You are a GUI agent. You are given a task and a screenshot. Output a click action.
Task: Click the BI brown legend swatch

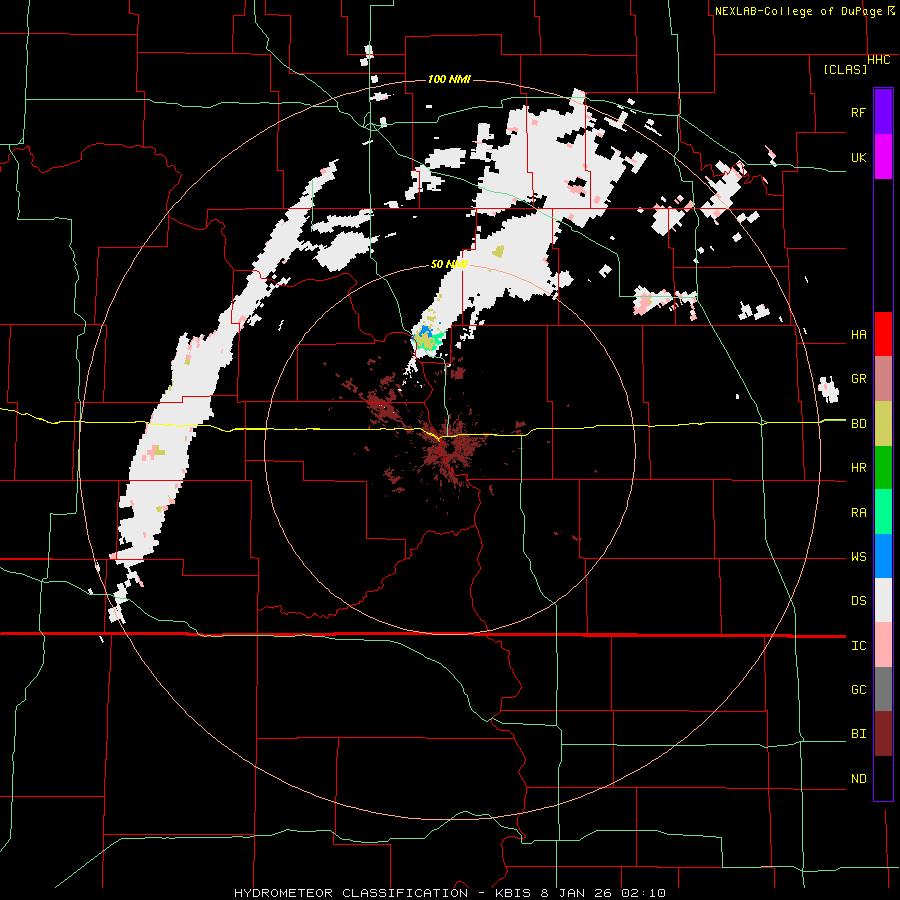(883, 734)
